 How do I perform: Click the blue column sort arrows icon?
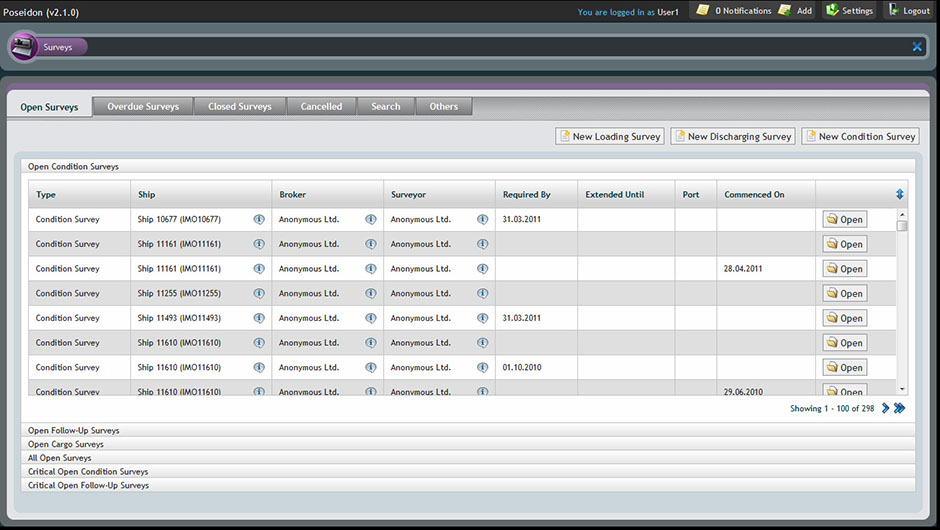coord(900,194)
